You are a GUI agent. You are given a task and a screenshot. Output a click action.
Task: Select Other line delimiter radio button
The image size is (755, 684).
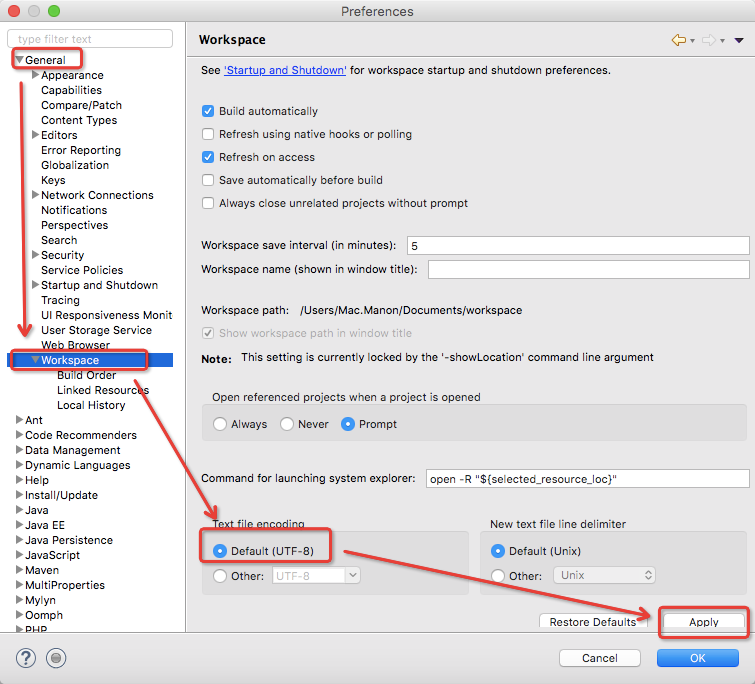coord(498,576)
